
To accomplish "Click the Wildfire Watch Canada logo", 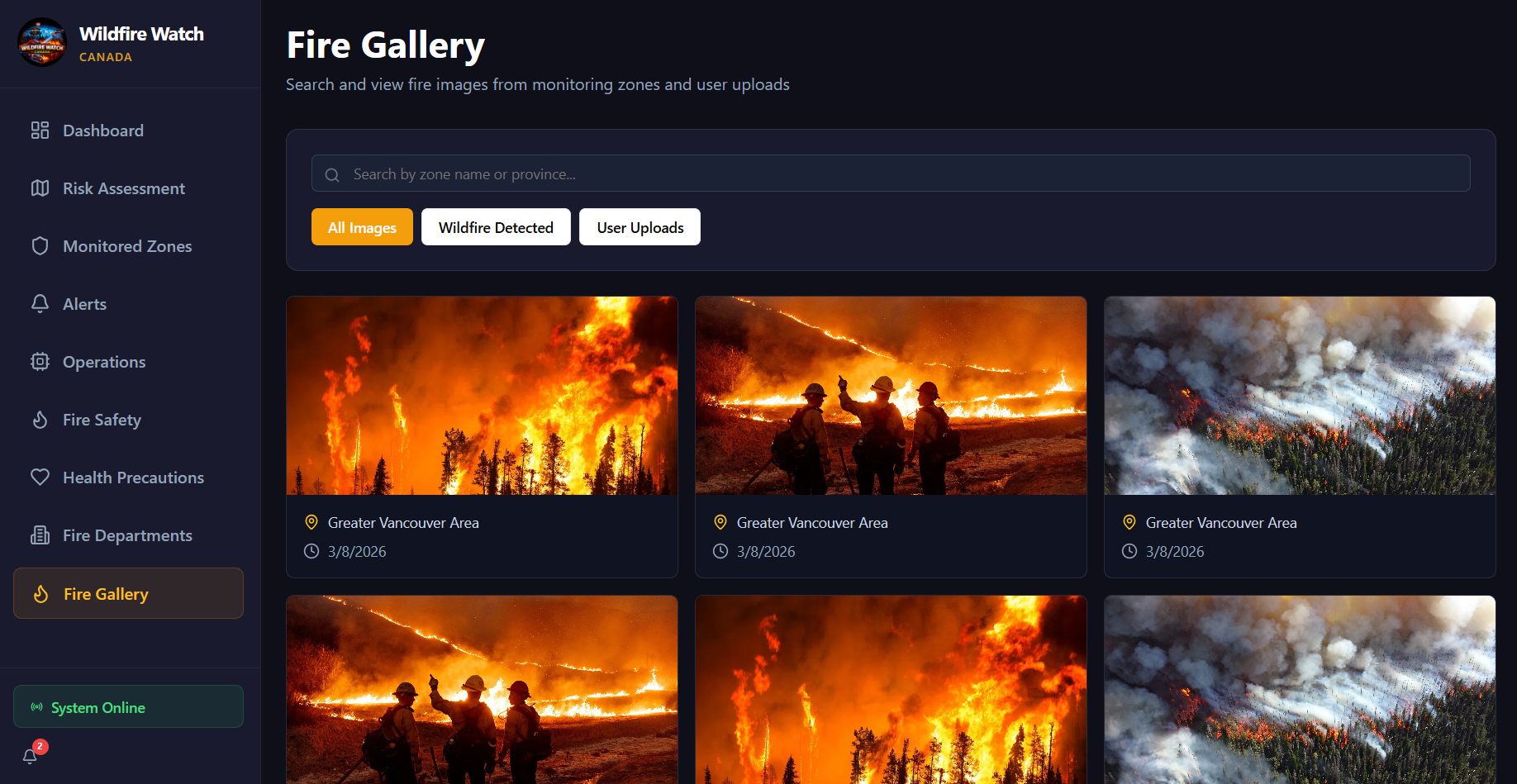I will coord(42,42).
